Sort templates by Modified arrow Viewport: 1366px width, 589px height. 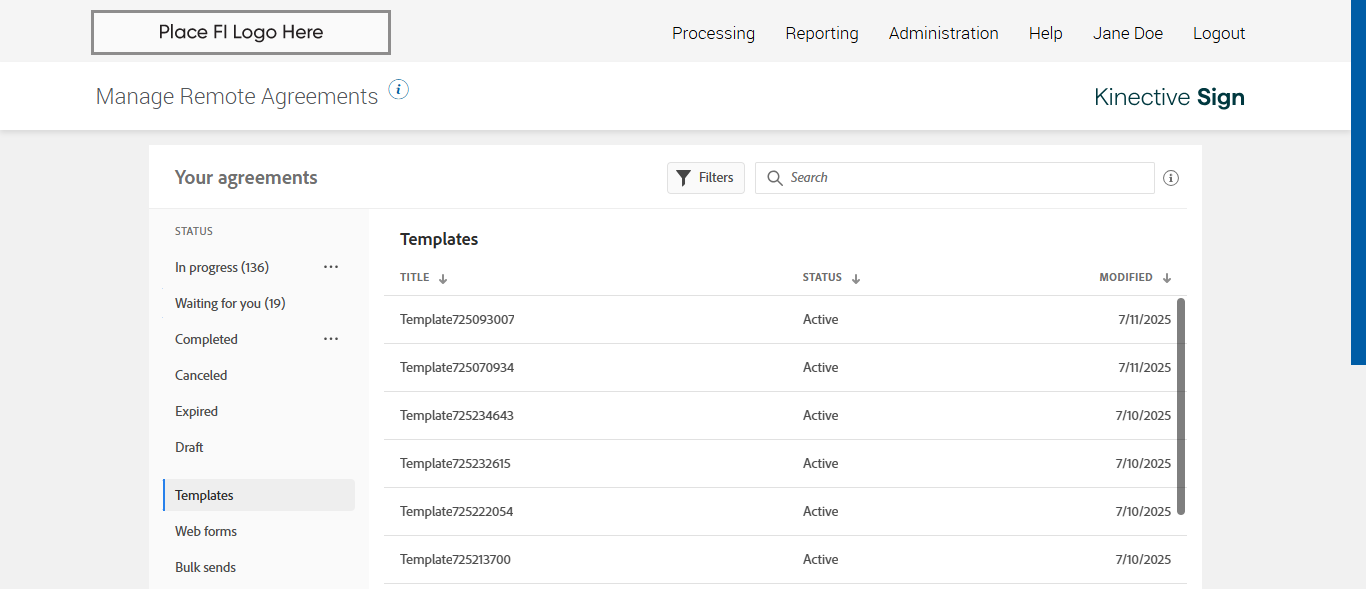click(x=1167, y=278)
